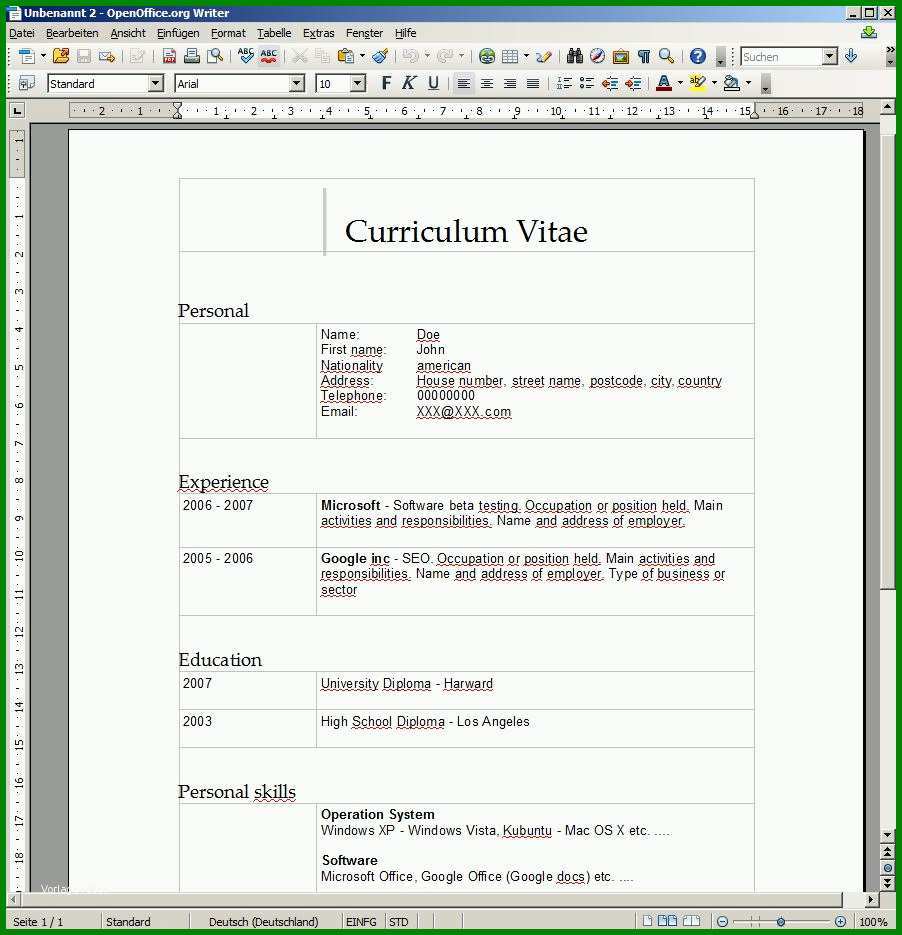This screenshot has height=935, width=902.
Task: Toggle nonprinting characters pilcrow icon
Action: (644, 56)
